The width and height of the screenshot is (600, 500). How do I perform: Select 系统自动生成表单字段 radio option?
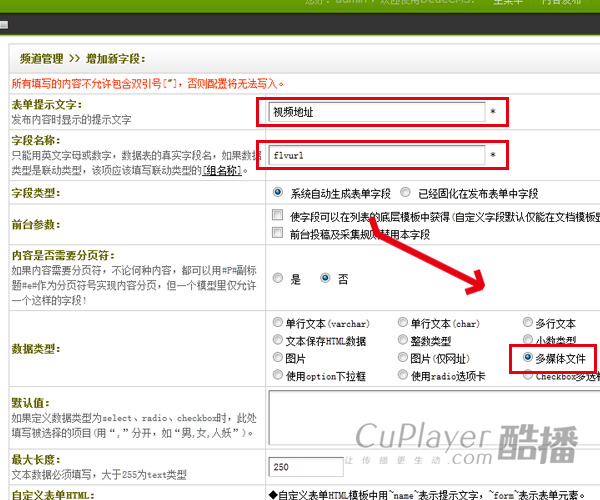278,192
